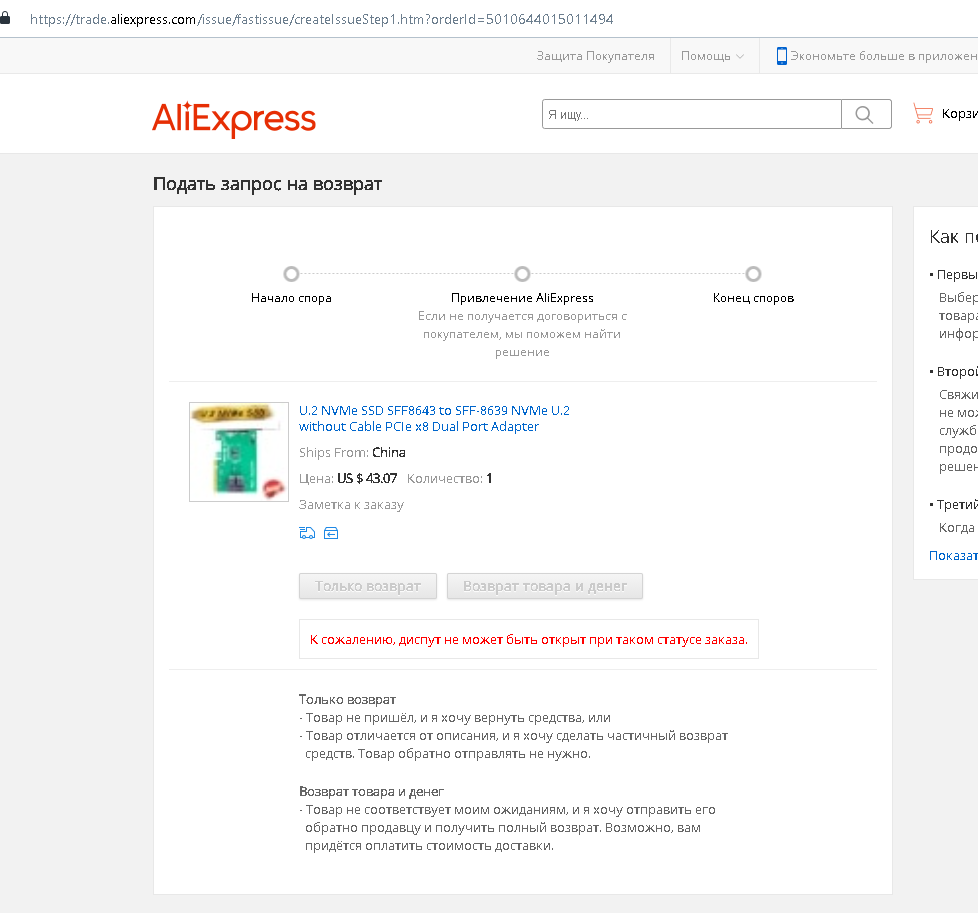Click the search magnifier button
Viewport: 978px width, 913px height.
866,114
